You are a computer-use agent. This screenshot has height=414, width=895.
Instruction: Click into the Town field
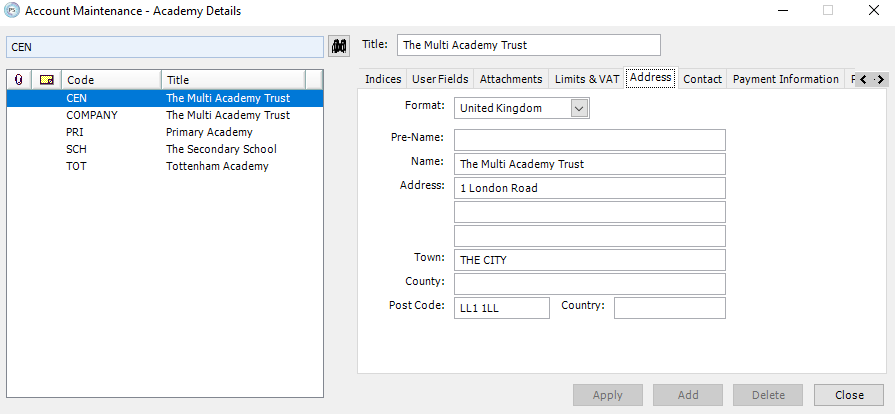(x=589, y=260)
